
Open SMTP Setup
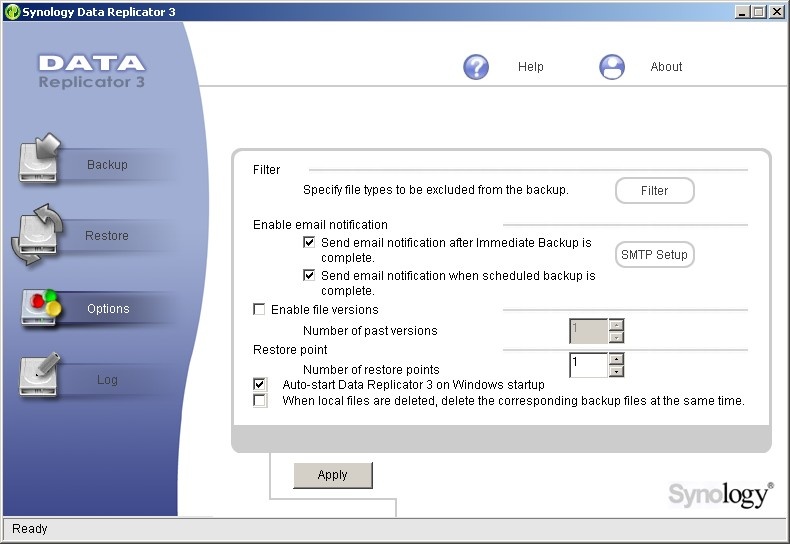pyautogui.click(x=654, y=255)
